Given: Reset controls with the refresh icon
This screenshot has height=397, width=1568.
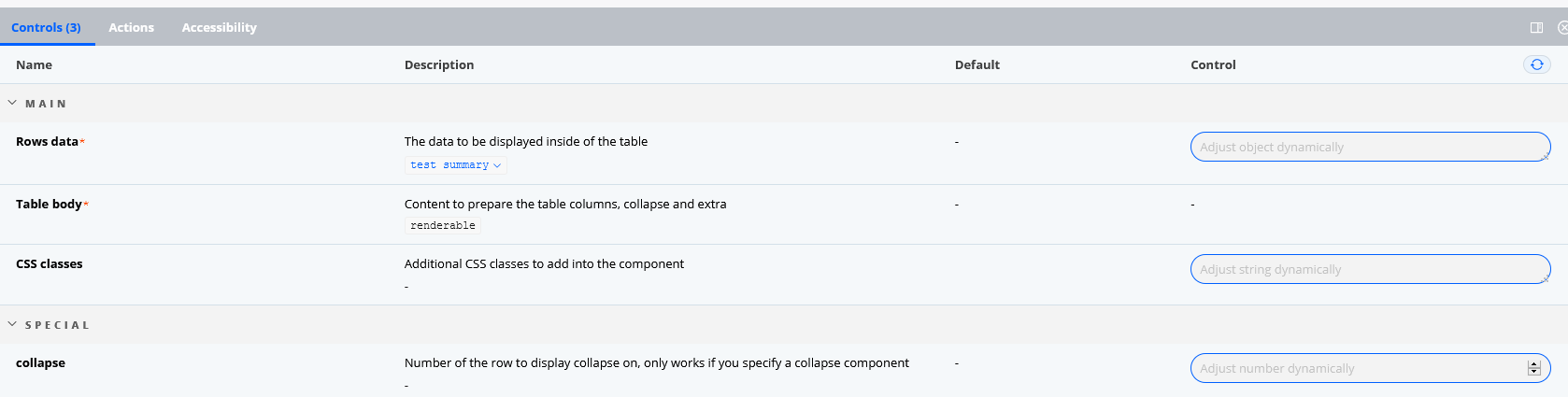Looking at the screenshot, I should pyautogui.click(x=1536, y=64).
